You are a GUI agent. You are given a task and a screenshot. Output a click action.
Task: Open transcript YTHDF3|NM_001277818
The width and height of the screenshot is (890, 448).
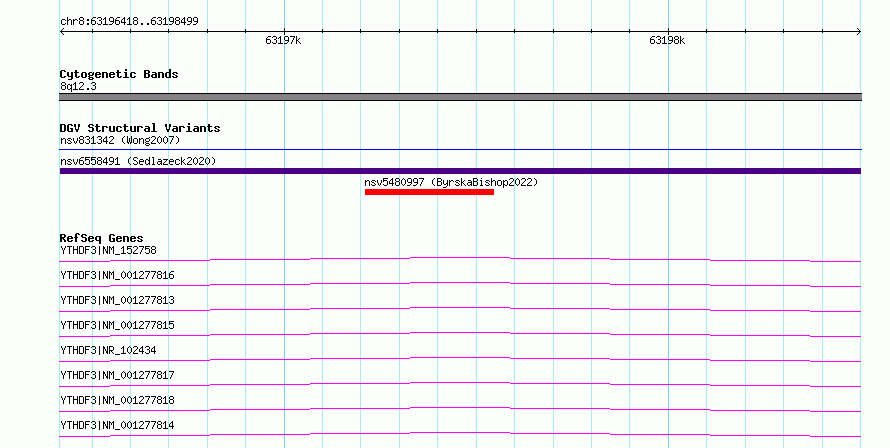(117, 400)
